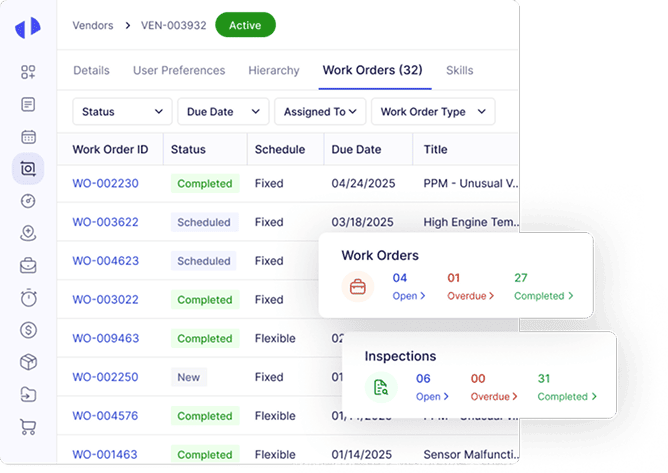
Task: Open work order WO-004623
Action: 106,261
